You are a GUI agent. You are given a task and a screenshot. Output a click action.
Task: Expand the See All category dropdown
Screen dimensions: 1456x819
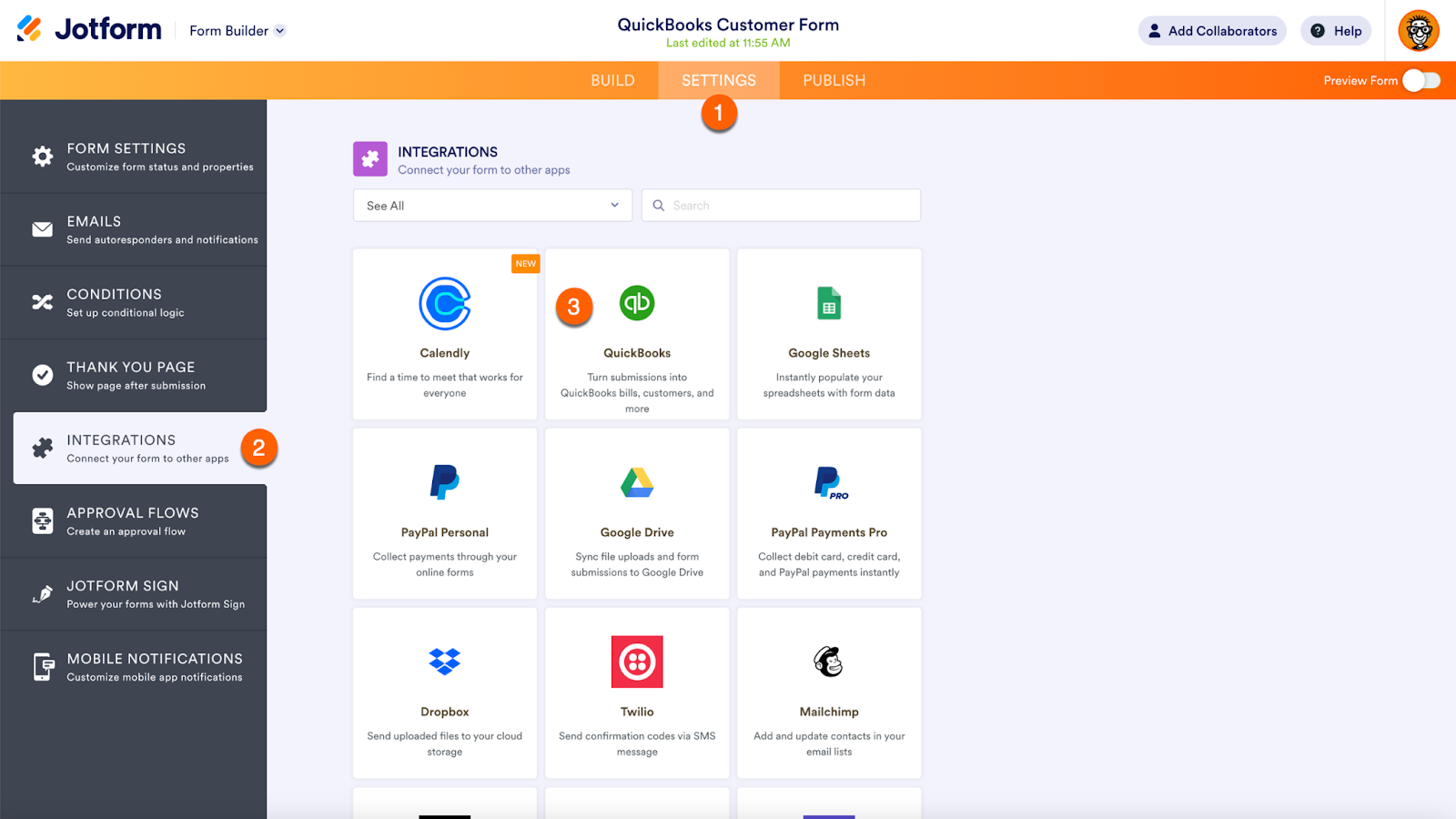pos(492,206)
